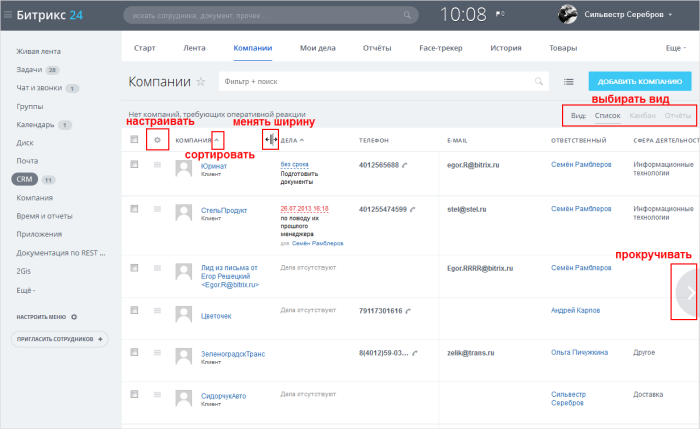The image size is (700, 429).
Task: Expand the Ещё item in left sidebar
Action: pos(26,290)
